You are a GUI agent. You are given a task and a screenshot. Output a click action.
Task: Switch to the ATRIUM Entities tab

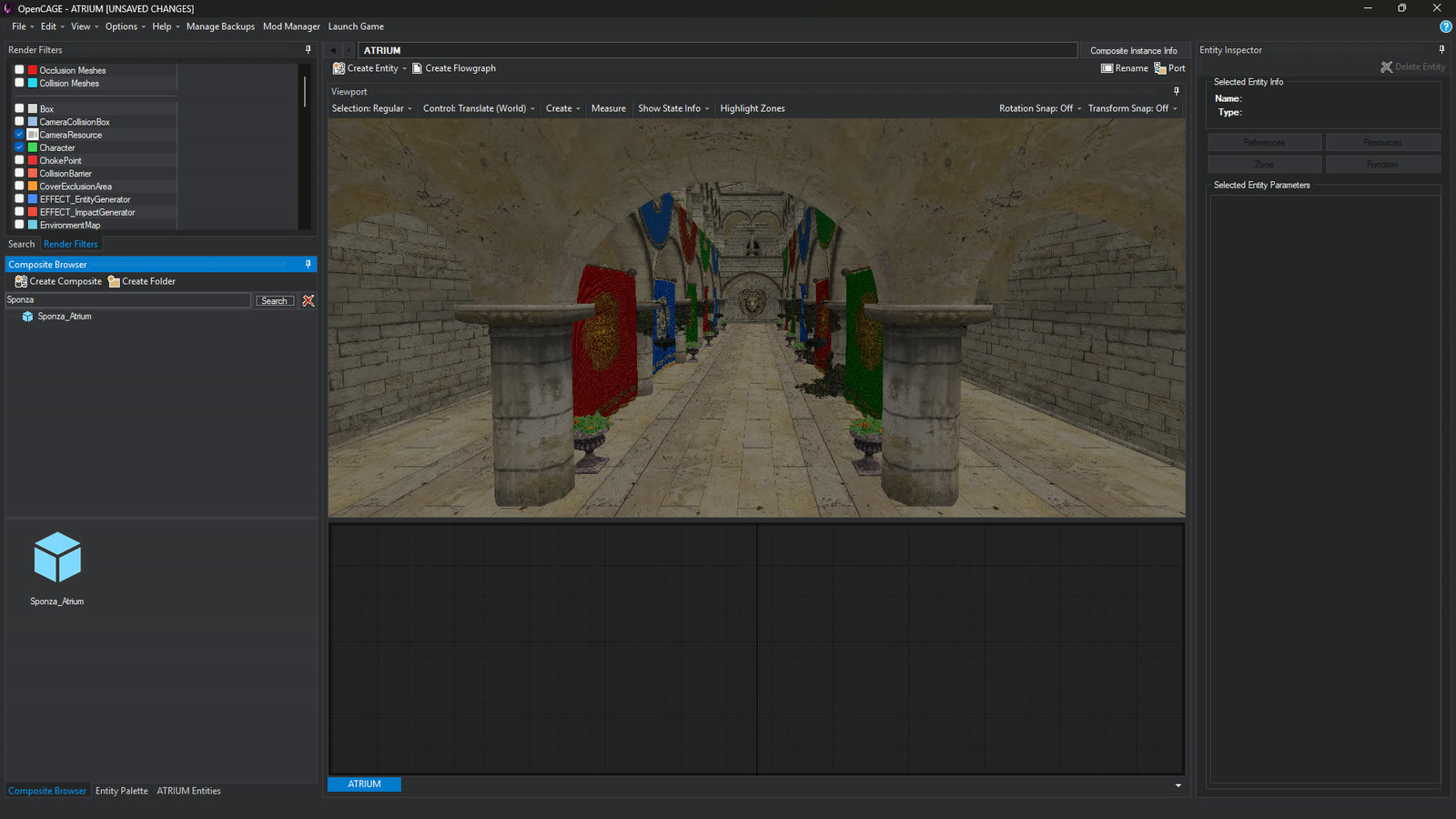188,791
